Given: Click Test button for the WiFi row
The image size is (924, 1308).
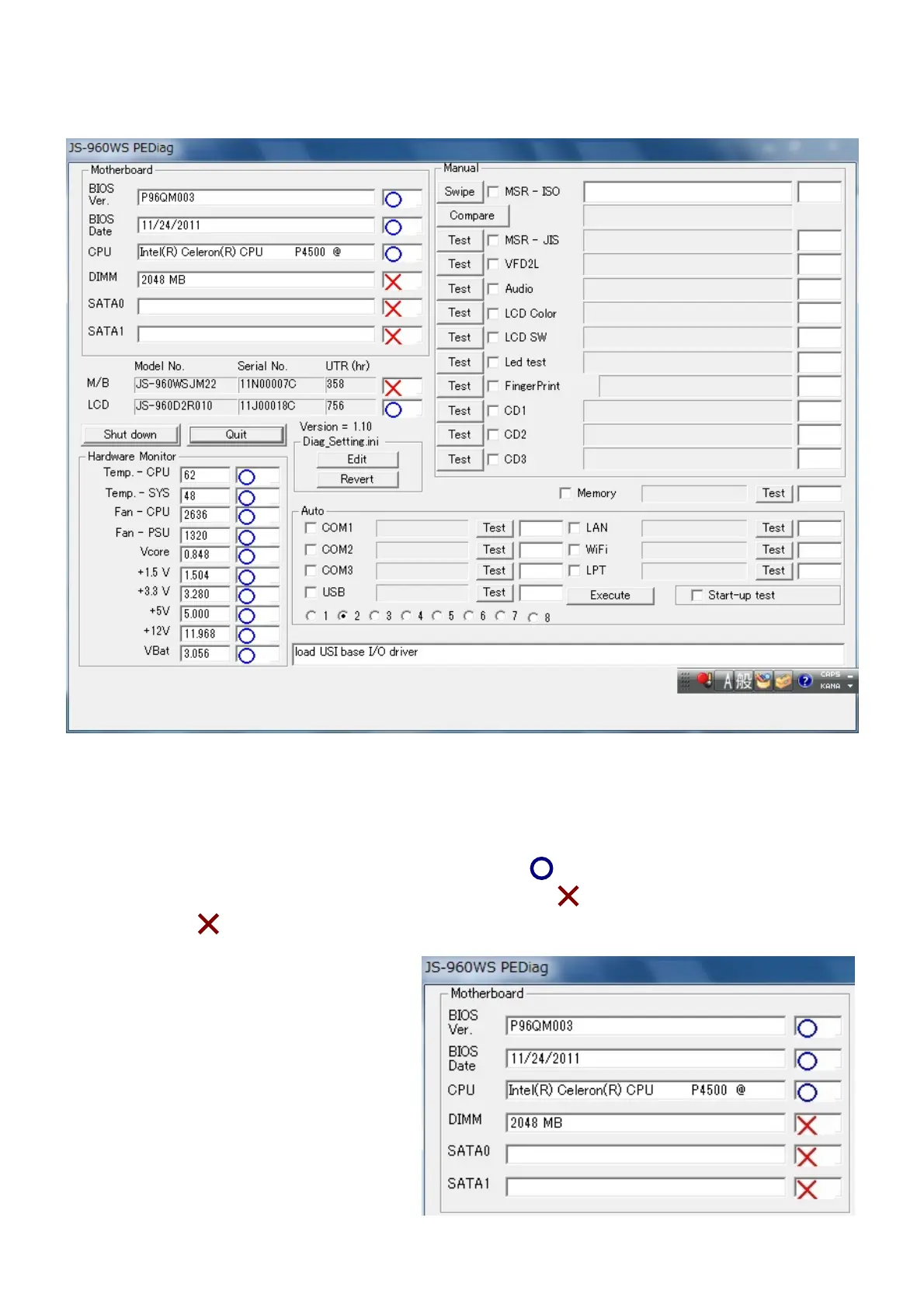Looking at the screenshot, I should point(774,550).
